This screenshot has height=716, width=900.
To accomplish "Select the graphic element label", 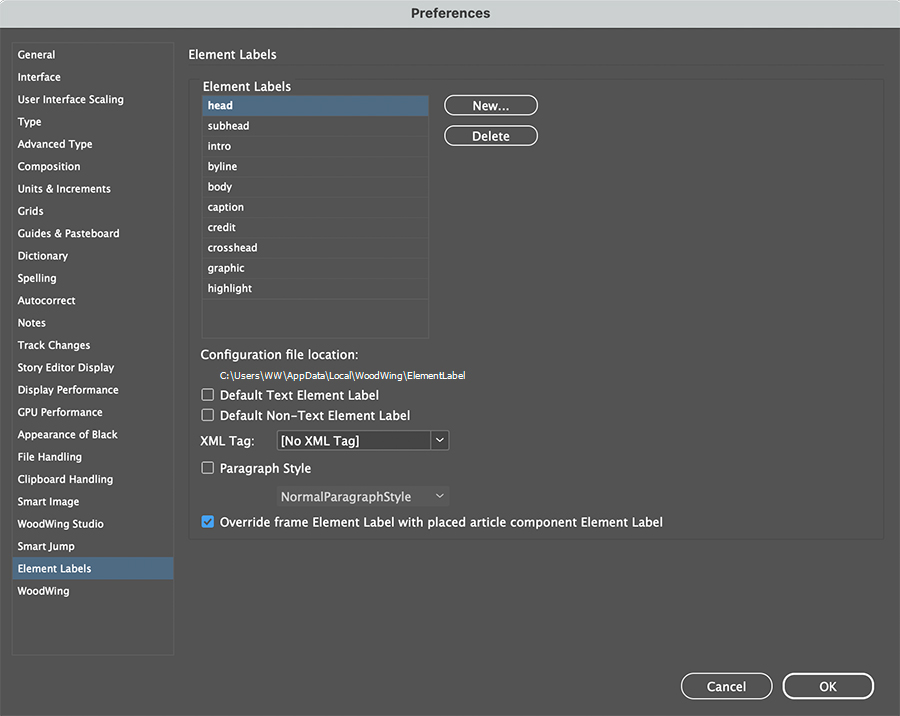I will 315,269.
